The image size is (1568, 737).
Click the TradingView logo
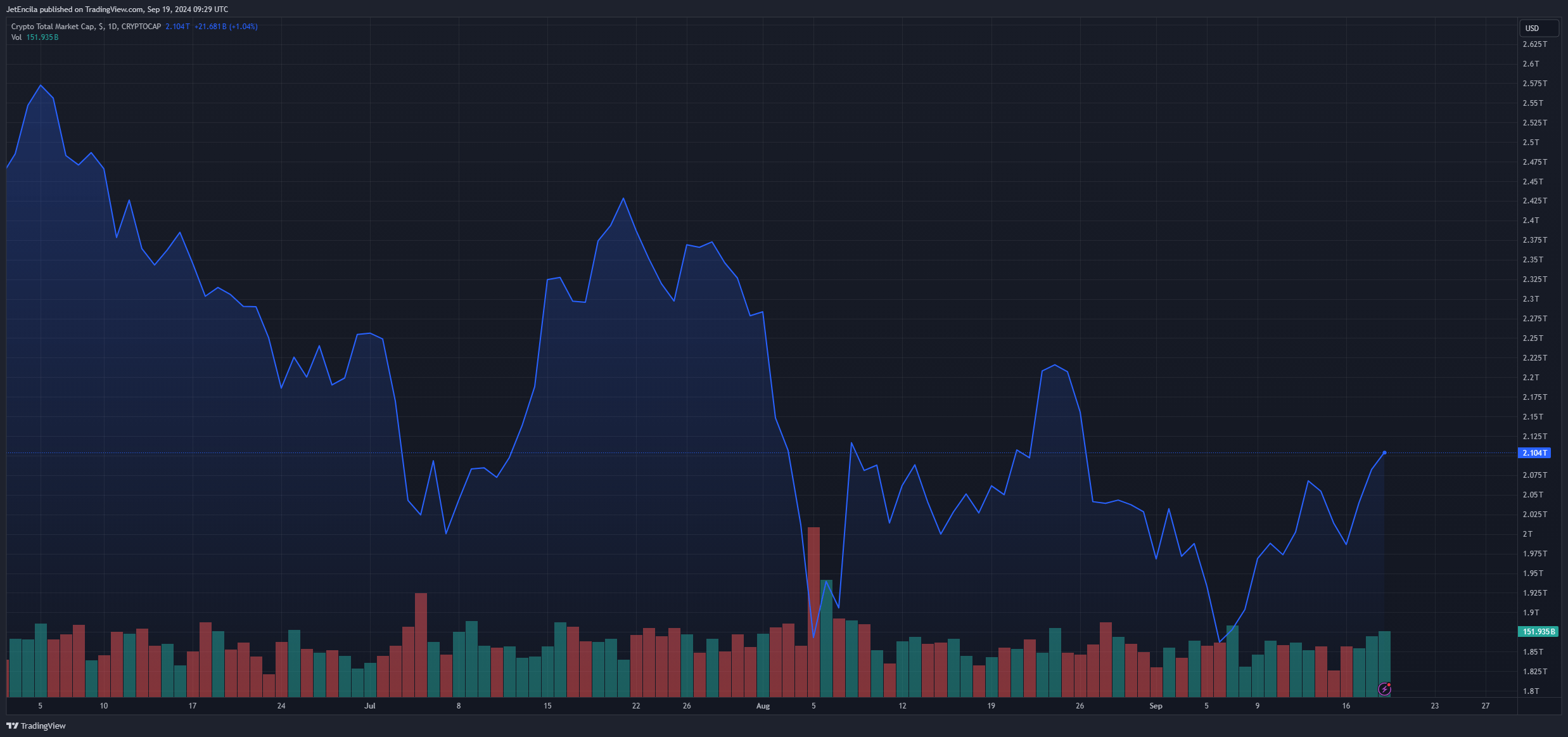tap(36, 726)
